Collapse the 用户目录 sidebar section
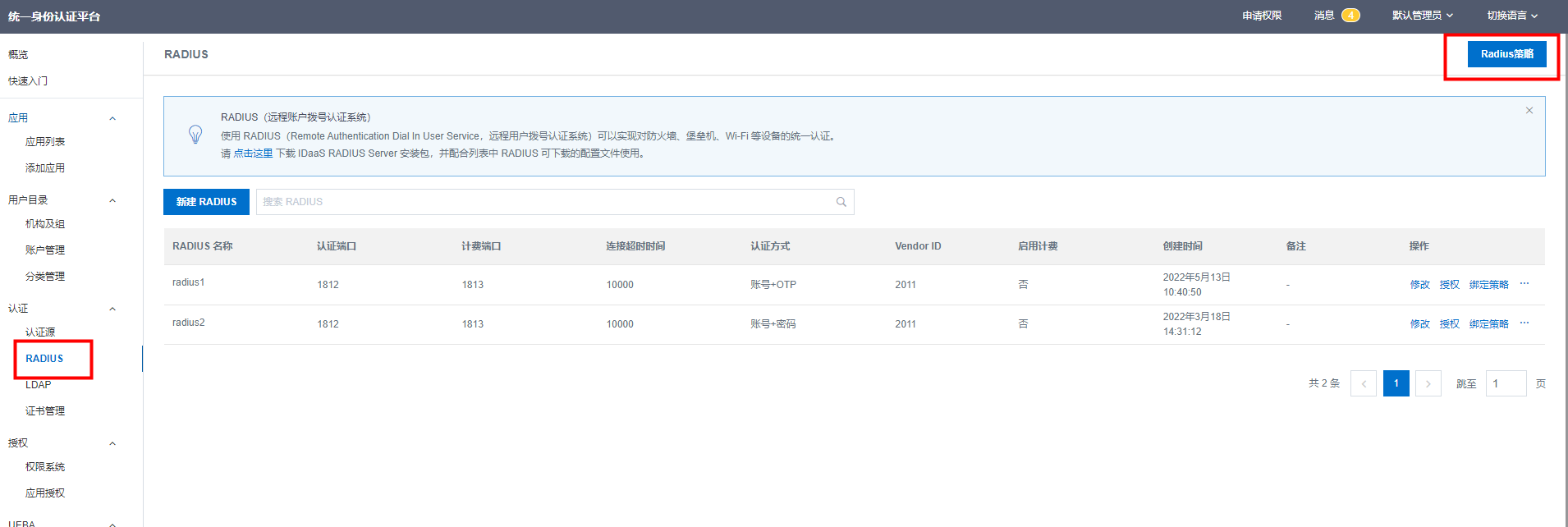Viewport: 1568px width, 527px height. (x=112, y=200)
